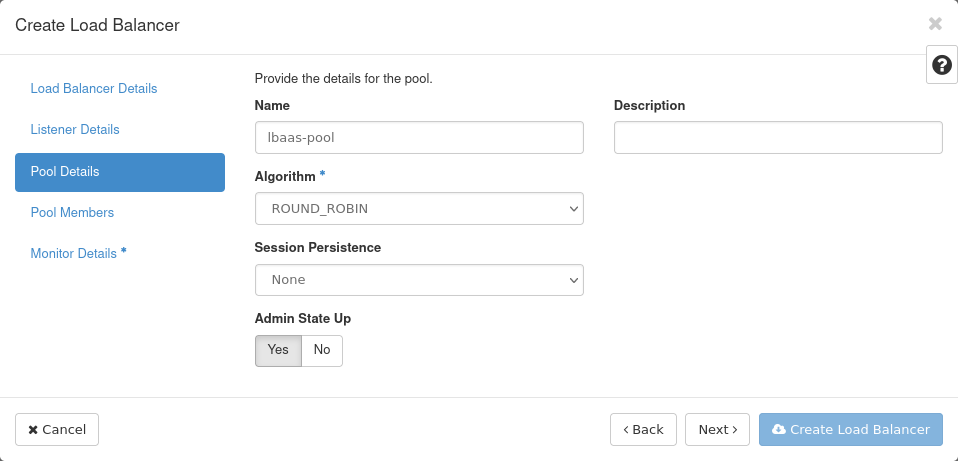Set Admin State Up to Yes
This screenshot has height=461, width=958.
click(278, 350)
